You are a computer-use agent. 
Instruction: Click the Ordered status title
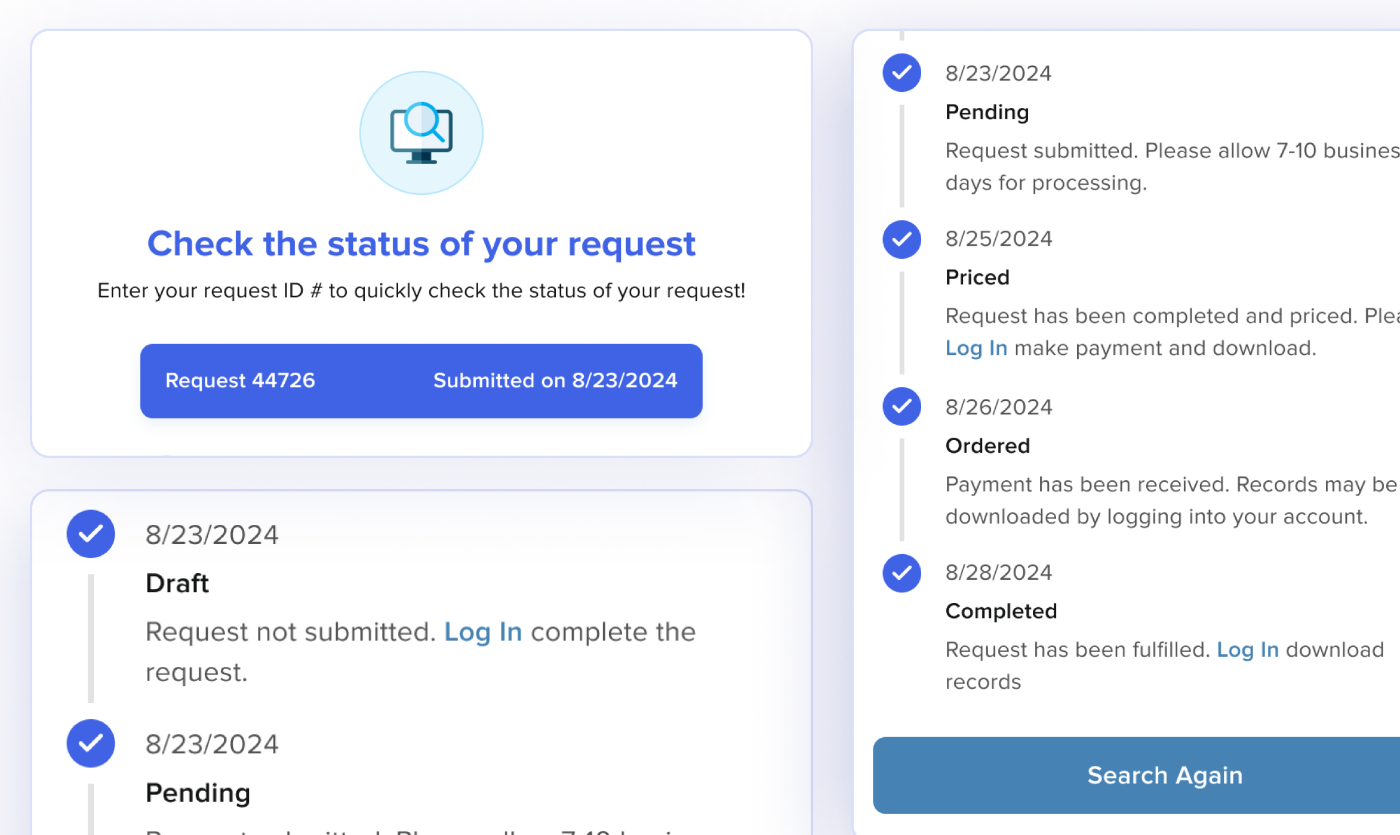coord(987,446)
